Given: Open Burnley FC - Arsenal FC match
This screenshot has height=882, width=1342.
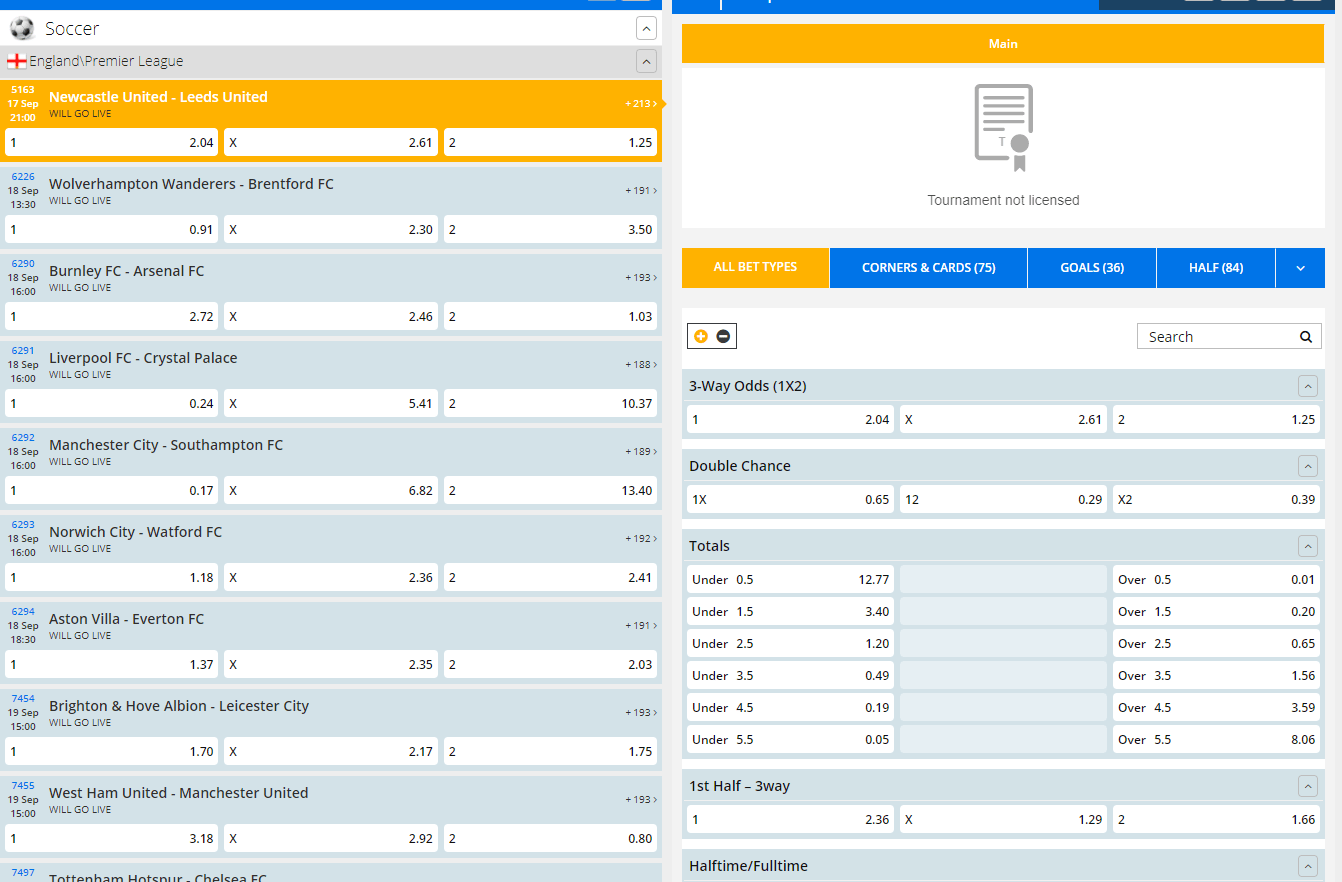Looking at the screenshot, I should coord(126,271).
